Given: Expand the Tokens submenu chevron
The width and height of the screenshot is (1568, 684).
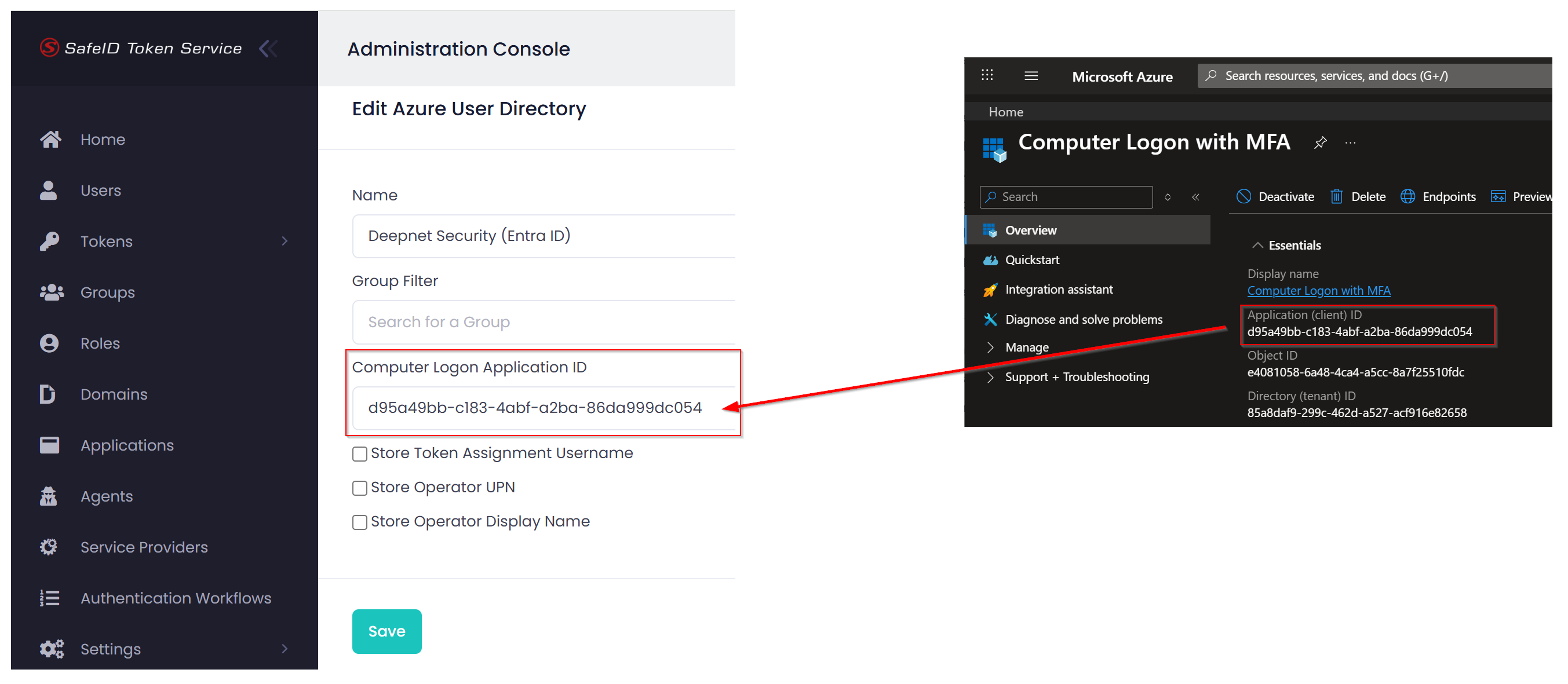Looking at the screenshot, I should coord(285,241).
